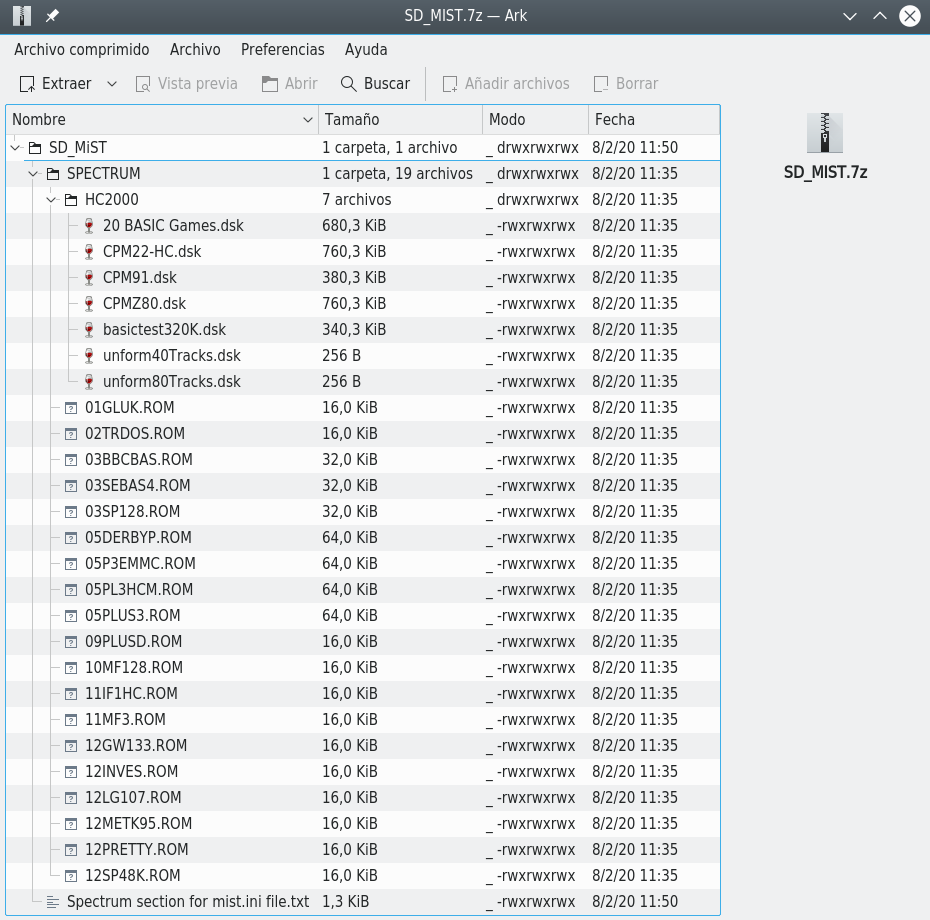Sort the list by Tamaño column
The width and height of the screenshot is (930, 920).
pos(400,120)
